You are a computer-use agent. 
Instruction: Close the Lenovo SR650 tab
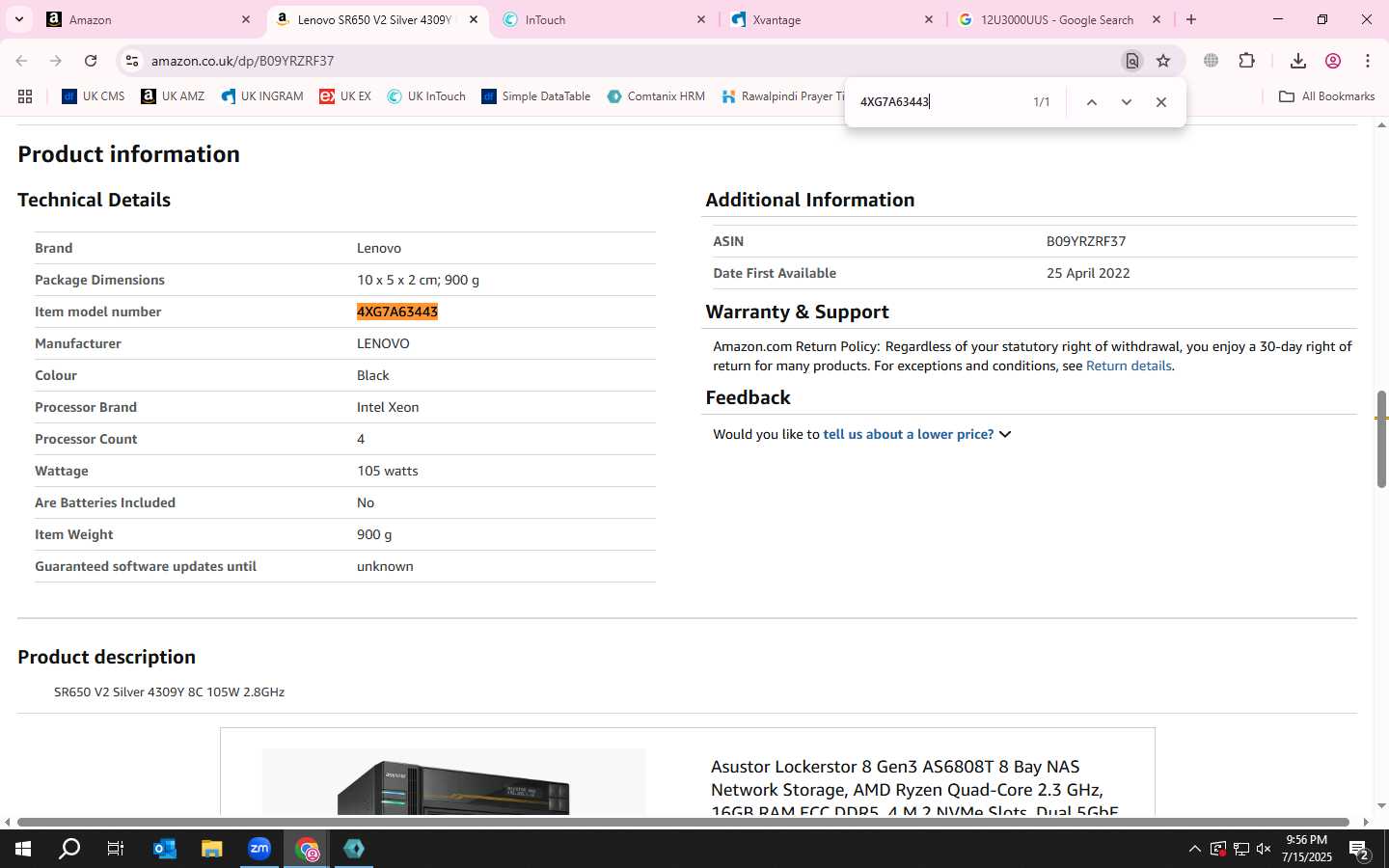[474, 19]
